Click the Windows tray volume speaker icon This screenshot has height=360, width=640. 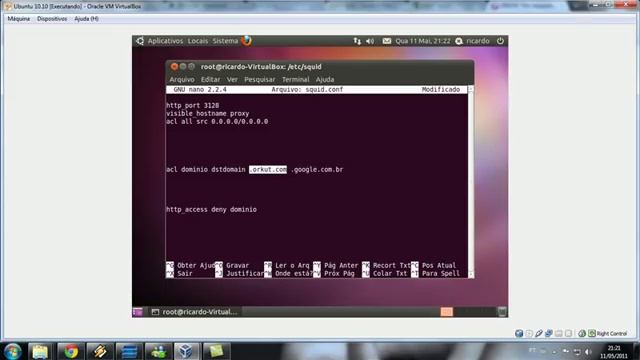588,351
